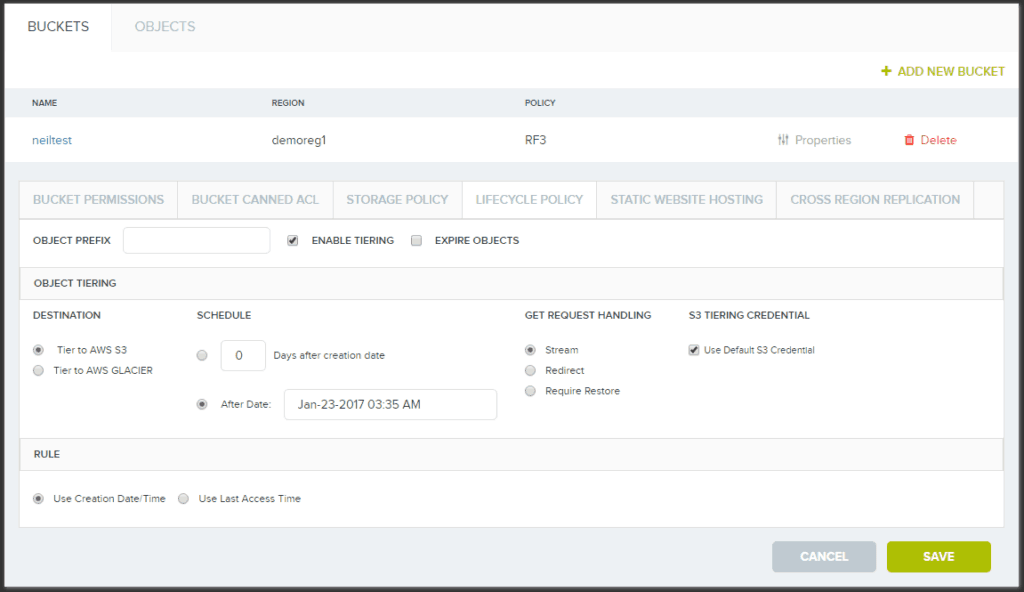Select Tier to AWS Glacier option
The width and height of the screenshot is (1024, 592).
[x=39, y=370]
